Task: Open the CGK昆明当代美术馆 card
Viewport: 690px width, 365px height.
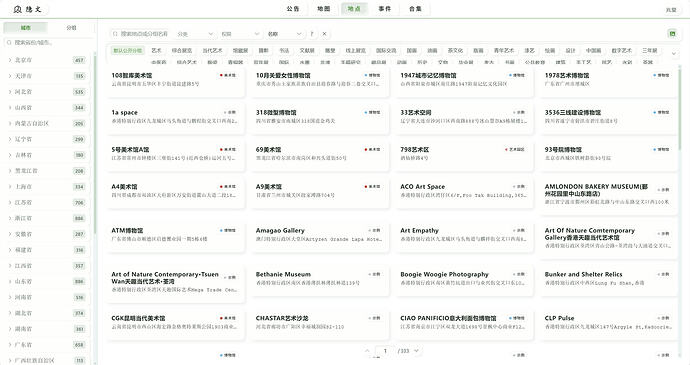Action: tap(175, 324)
